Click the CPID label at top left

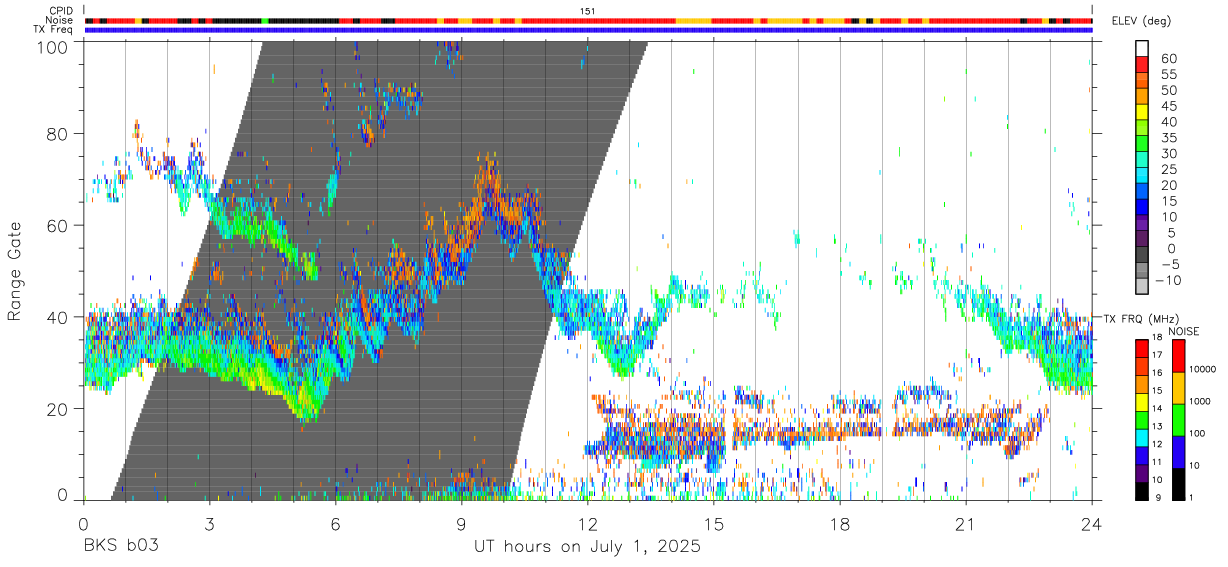[61, 11]
